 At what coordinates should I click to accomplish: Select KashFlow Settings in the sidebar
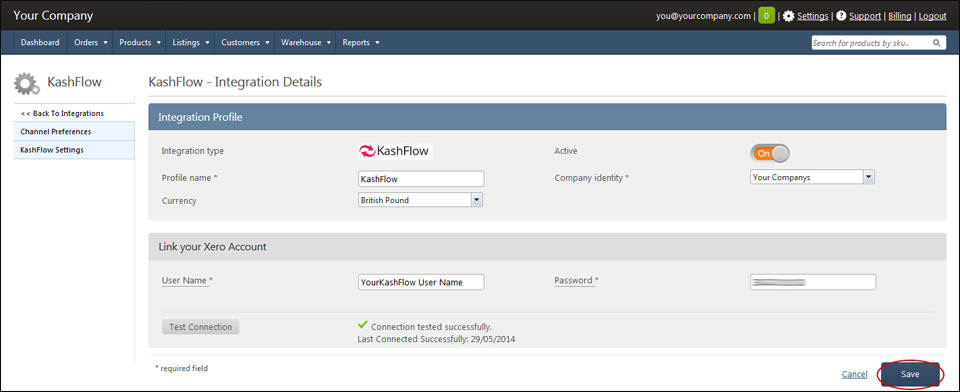point(73,150)
